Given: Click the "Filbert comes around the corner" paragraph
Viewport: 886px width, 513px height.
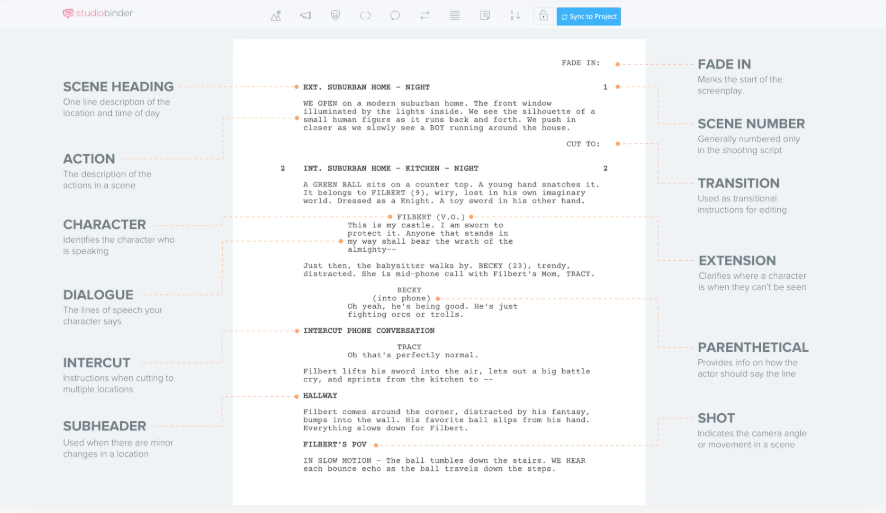Looking at the screenshot, I should [446, 420].
